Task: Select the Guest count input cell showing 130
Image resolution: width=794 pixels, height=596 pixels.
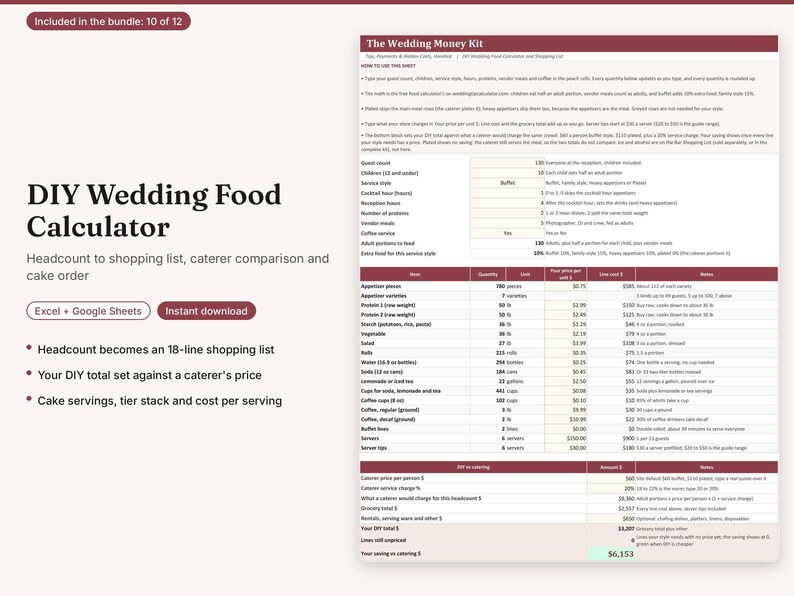Action: [x=507, y=163]
